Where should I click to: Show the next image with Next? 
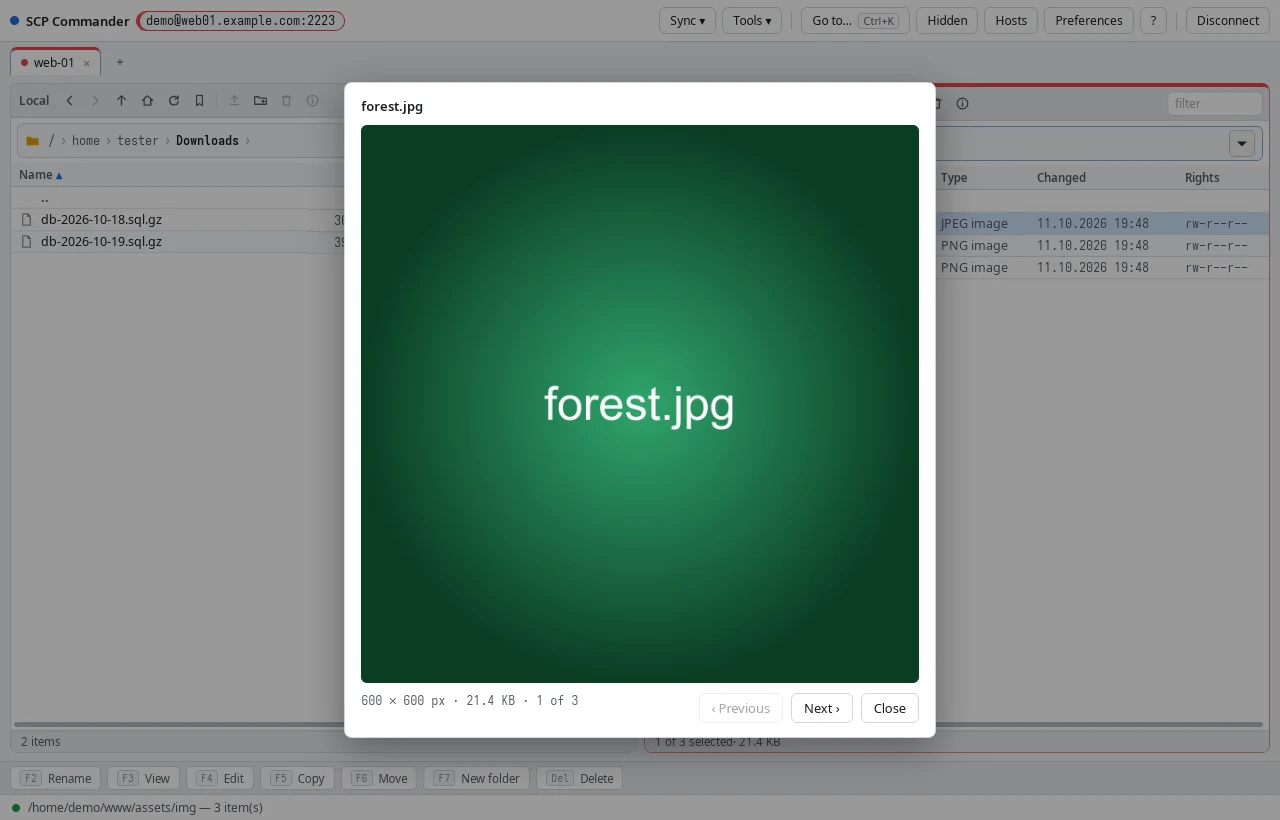click(x=822, y=708)
